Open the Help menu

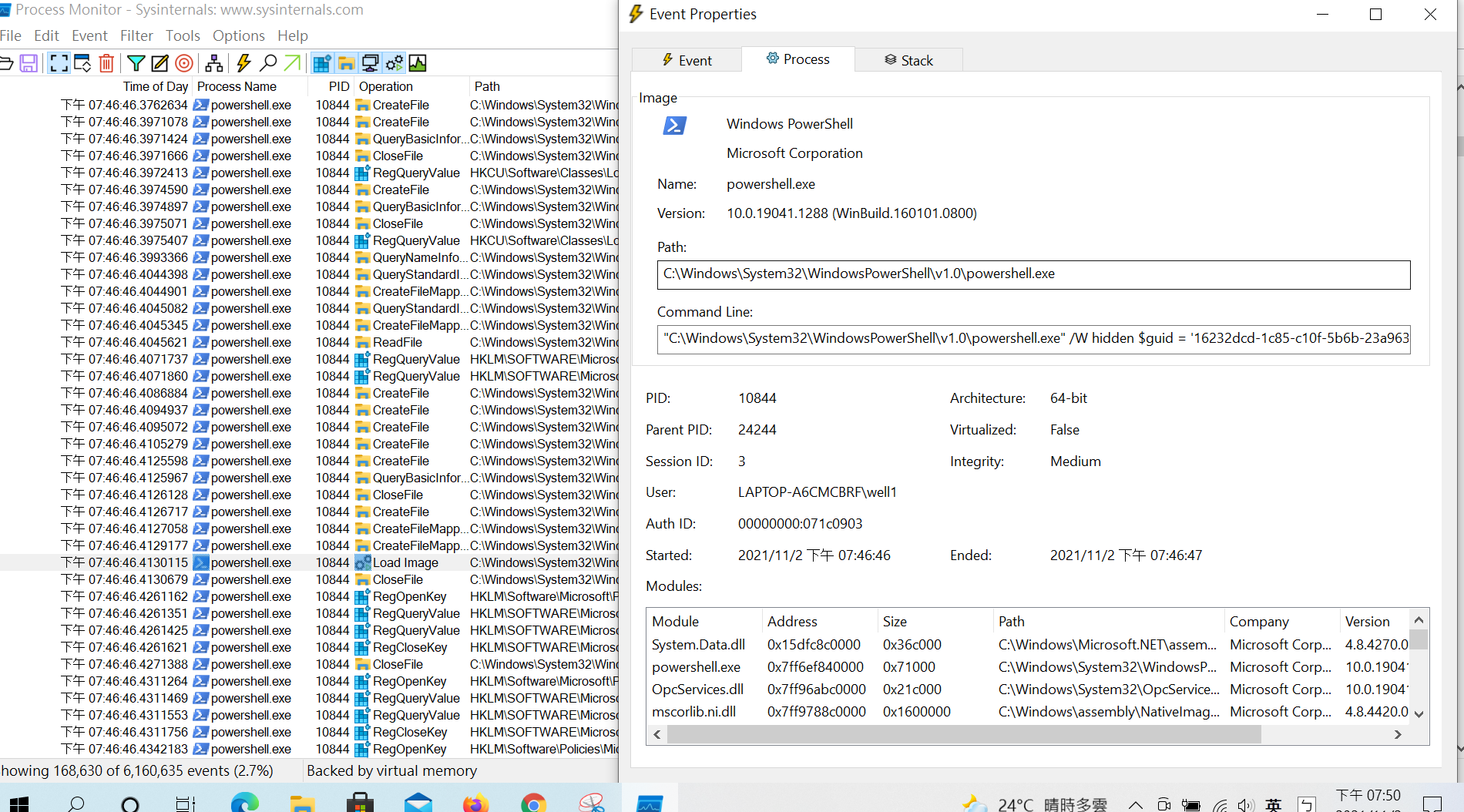point(293,35)
